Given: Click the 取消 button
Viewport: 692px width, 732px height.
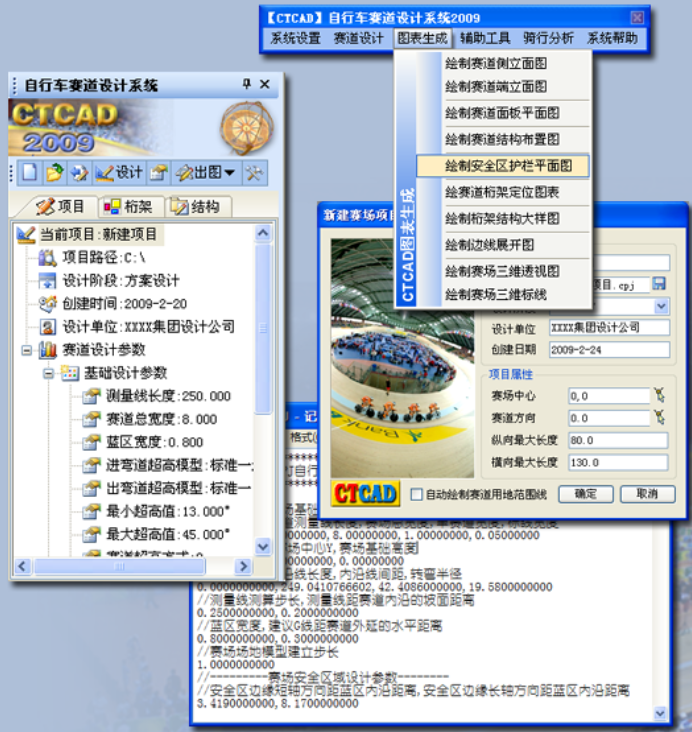Looking at the screenshot, I should [x=647, y=494].
